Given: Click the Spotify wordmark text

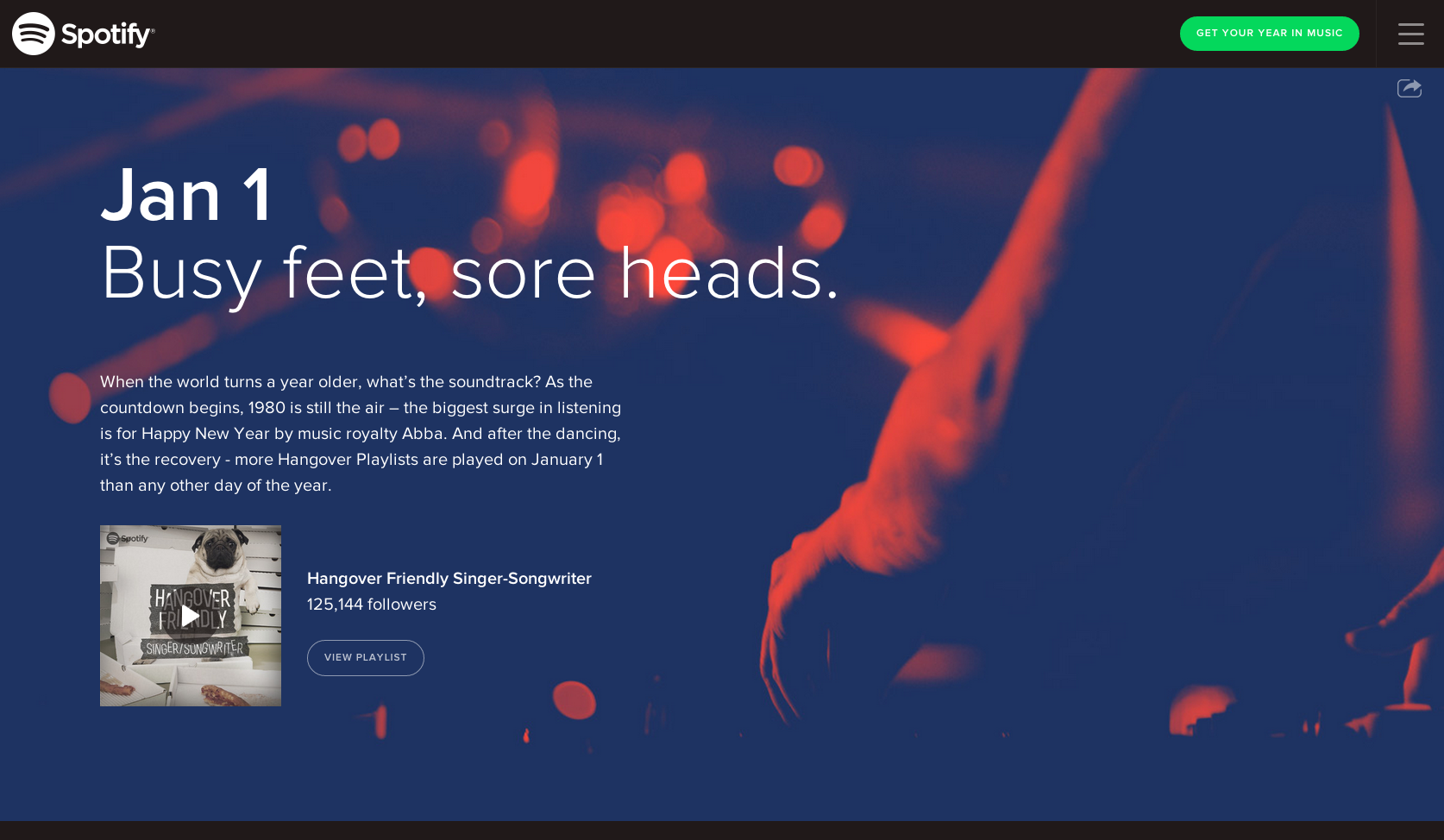Looking at the screenshot, I should tap(108, 34).
